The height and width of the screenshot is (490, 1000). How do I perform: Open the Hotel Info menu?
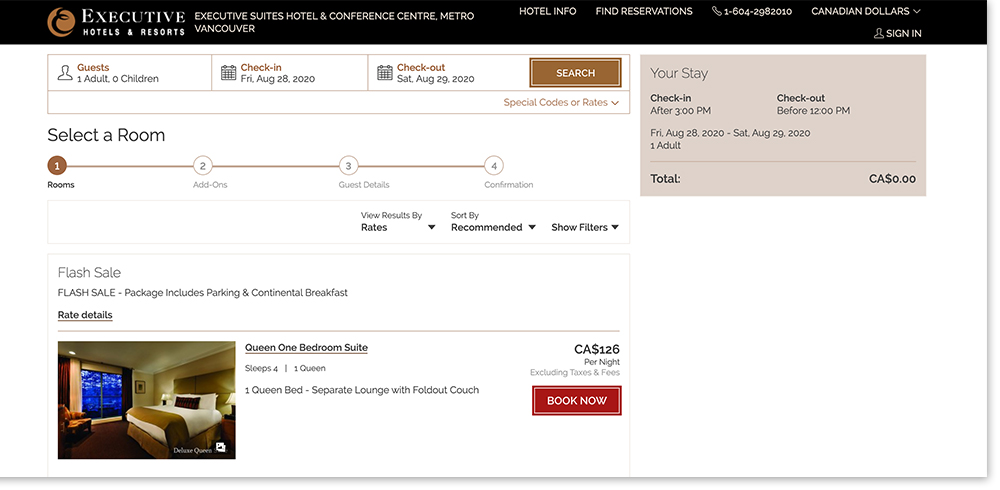(547, 11)
